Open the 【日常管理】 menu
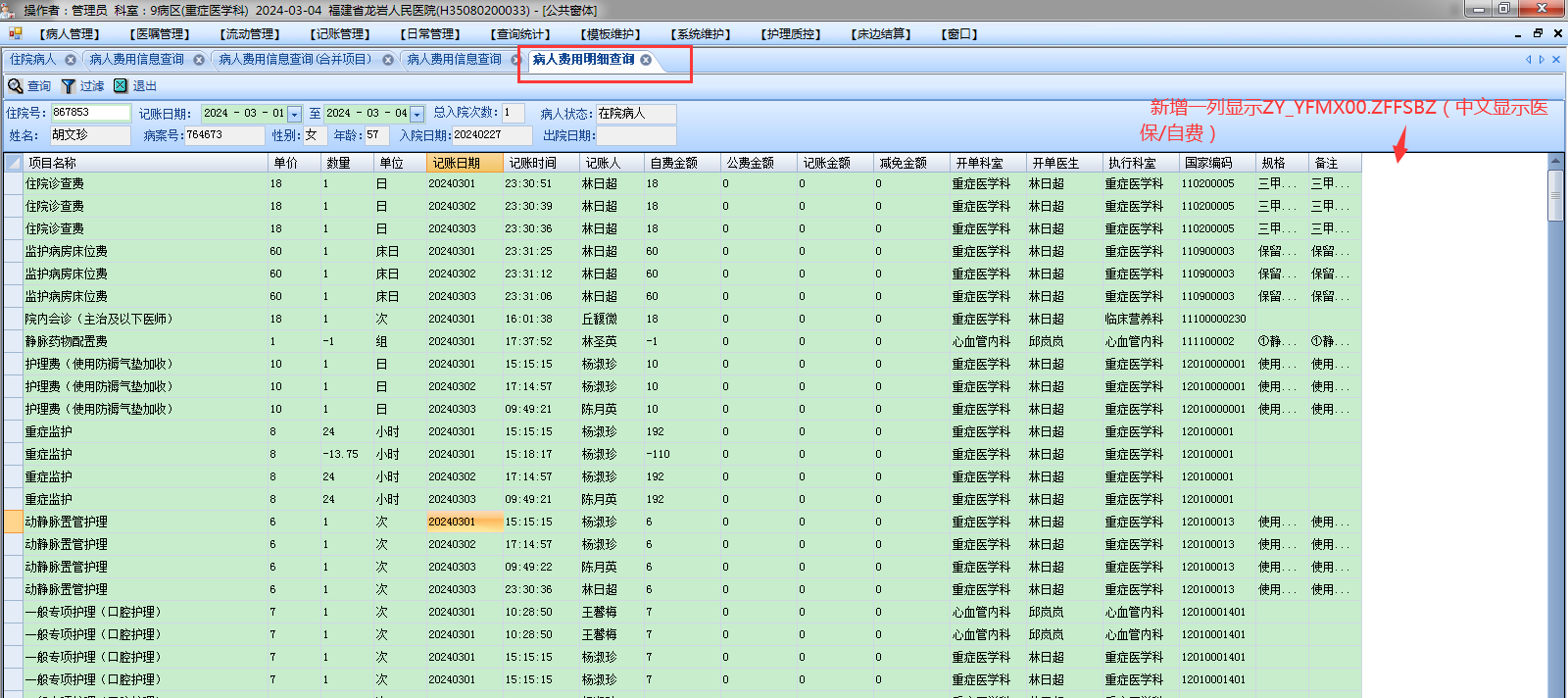 tap(430, 34)
